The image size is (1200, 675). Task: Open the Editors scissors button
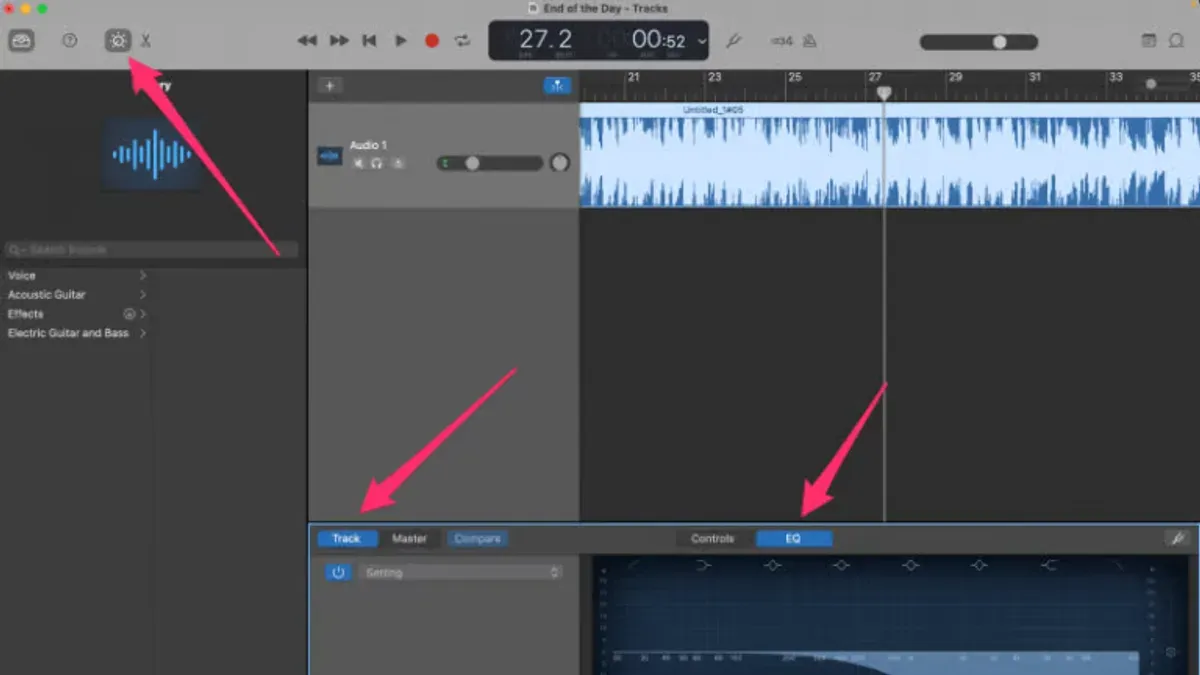pyautogui.click(x=146, y=41)
